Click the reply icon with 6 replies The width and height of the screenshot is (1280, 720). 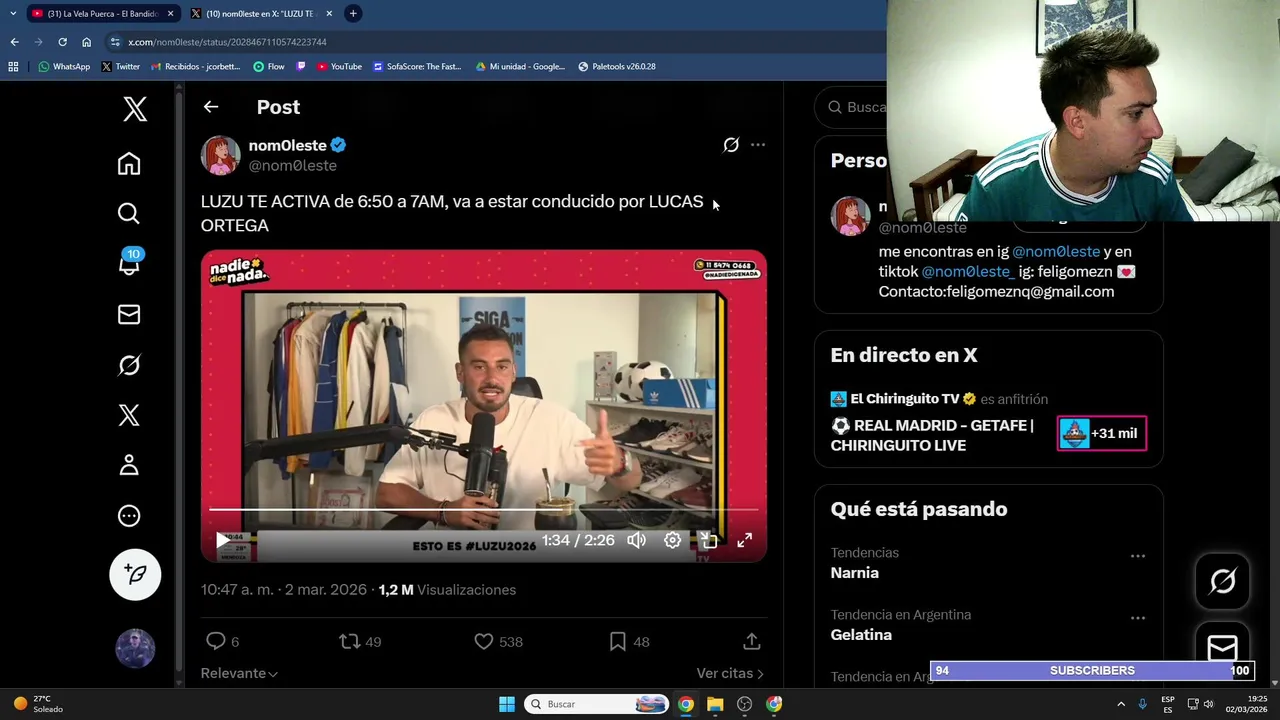click(x=215, y=641)
